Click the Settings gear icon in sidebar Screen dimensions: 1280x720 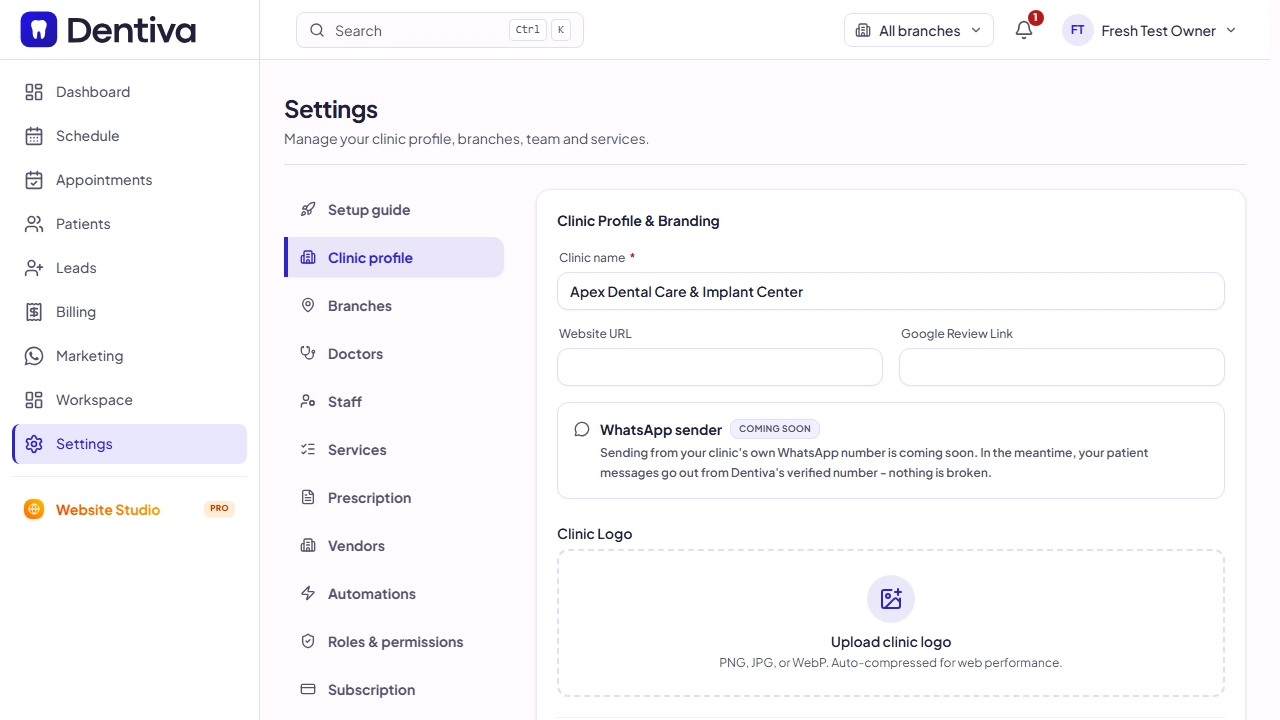point(34,444)
